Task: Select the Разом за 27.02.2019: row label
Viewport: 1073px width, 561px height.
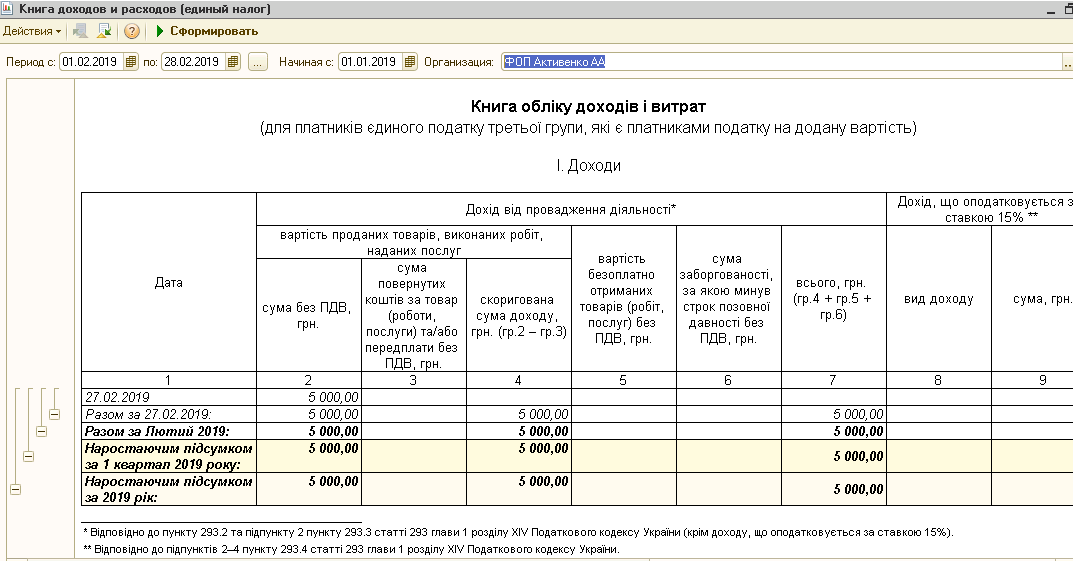Action: 168,415
